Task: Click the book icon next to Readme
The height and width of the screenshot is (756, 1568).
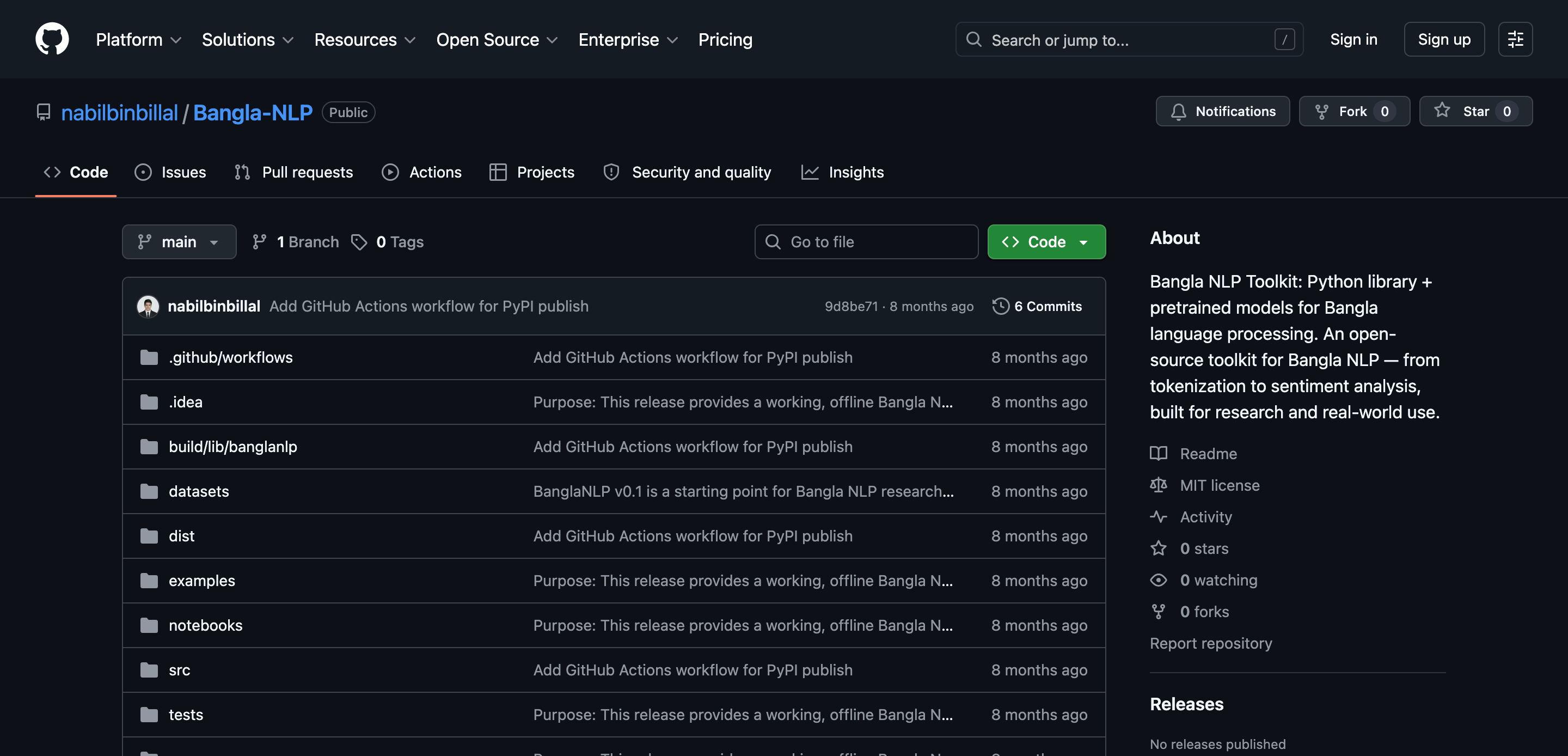Action: point(1159,454)
